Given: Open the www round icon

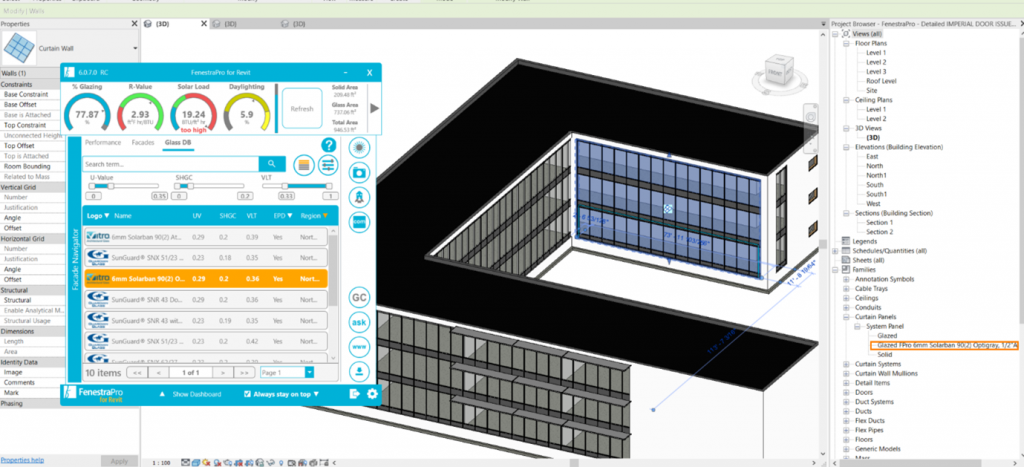Looking at the screenshot, I should click(x=359, y=347).
